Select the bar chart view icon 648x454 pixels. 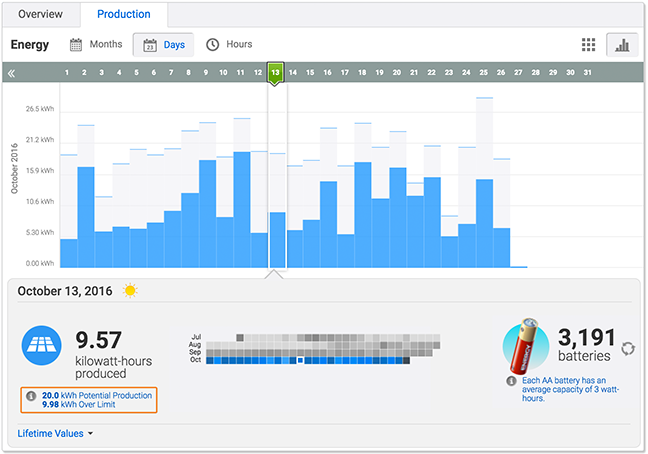click(x=622, y=45)
